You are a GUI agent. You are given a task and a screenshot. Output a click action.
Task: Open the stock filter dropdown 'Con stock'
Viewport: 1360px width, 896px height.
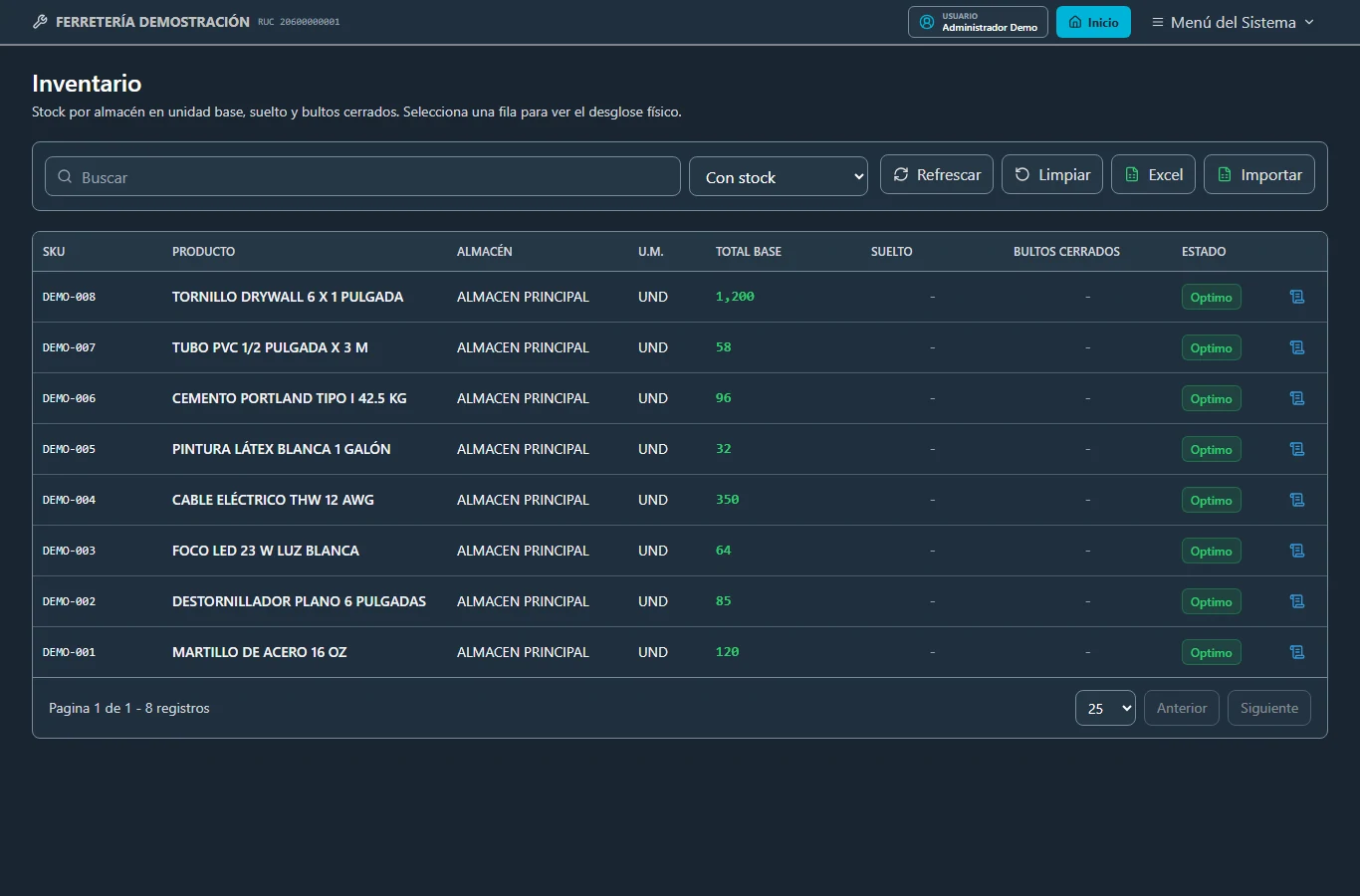[x=779, y=176]
